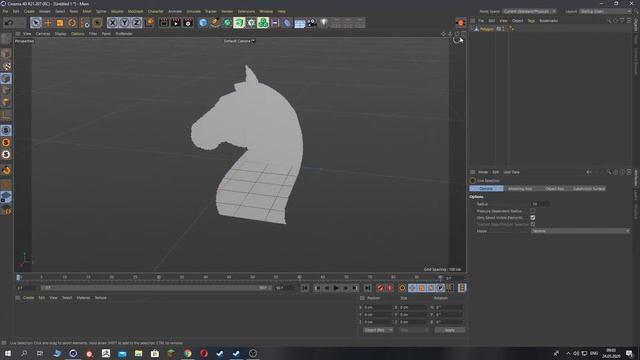Open Windows Start menu
640x360 pixels.
pos(8,353)
